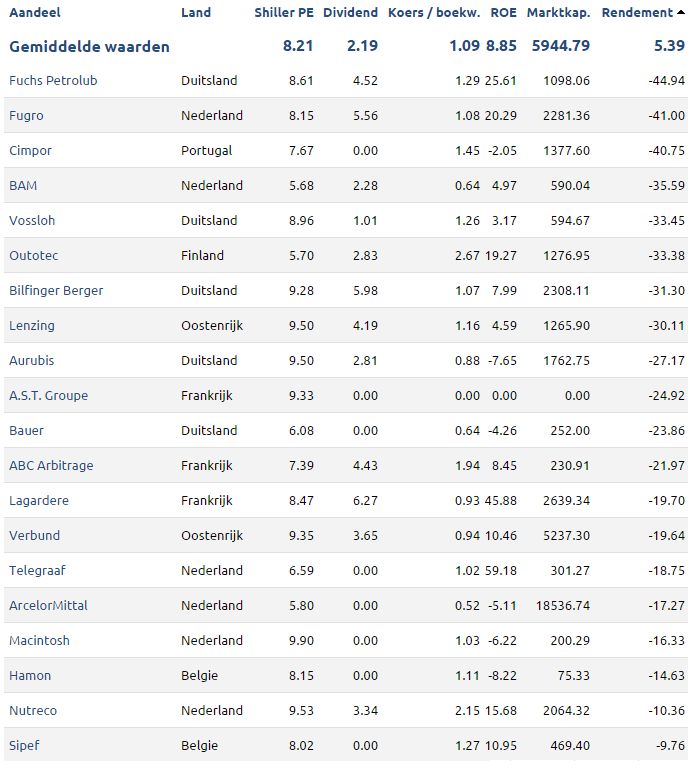
Task: Select the Cimpor stock link
Action: (x=30, y=150)
